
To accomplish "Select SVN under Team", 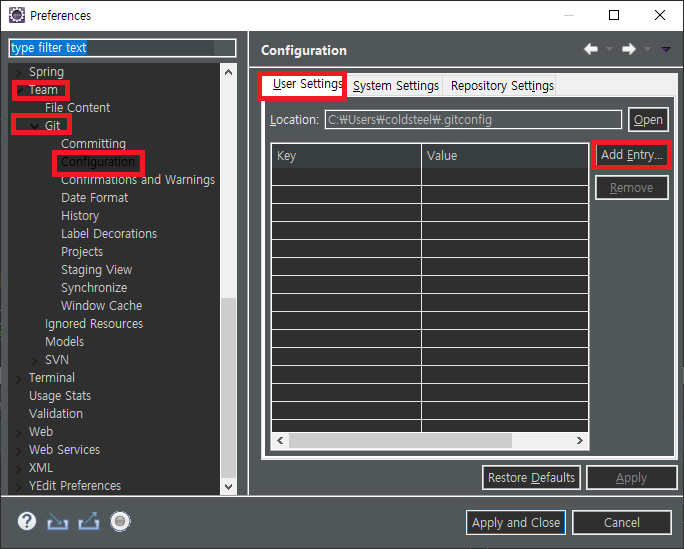I will click(x=57, y=360).
